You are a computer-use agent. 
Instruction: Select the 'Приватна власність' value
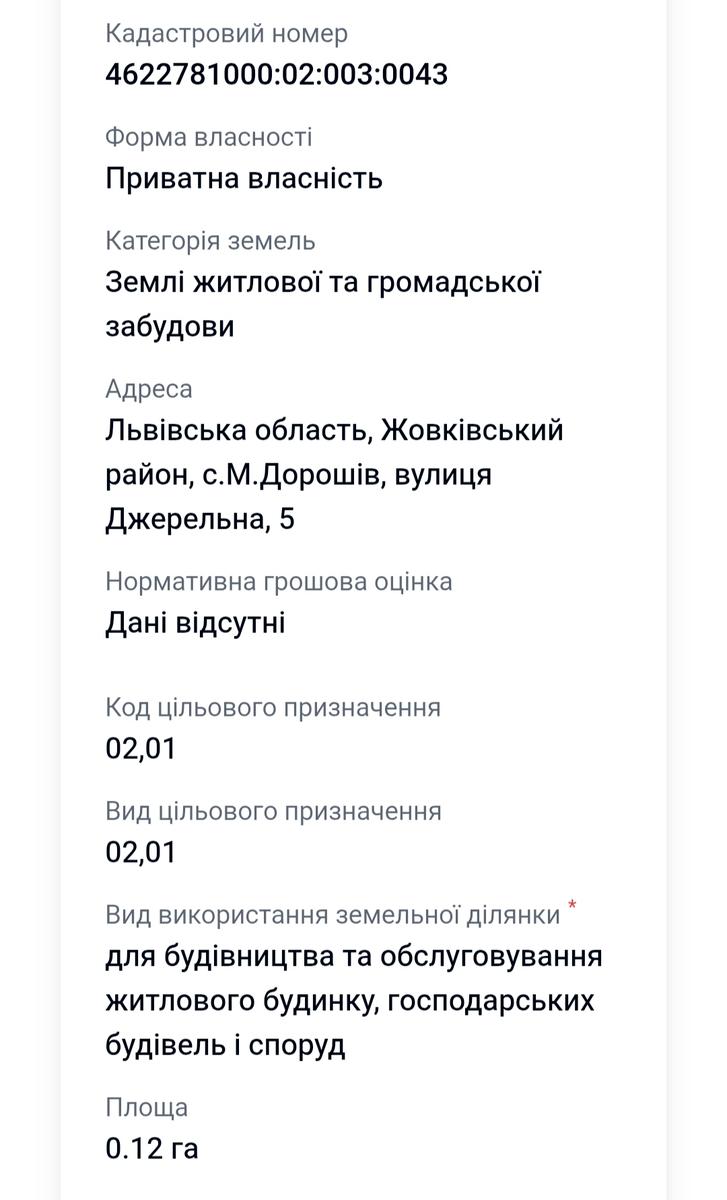coord(244,179)
